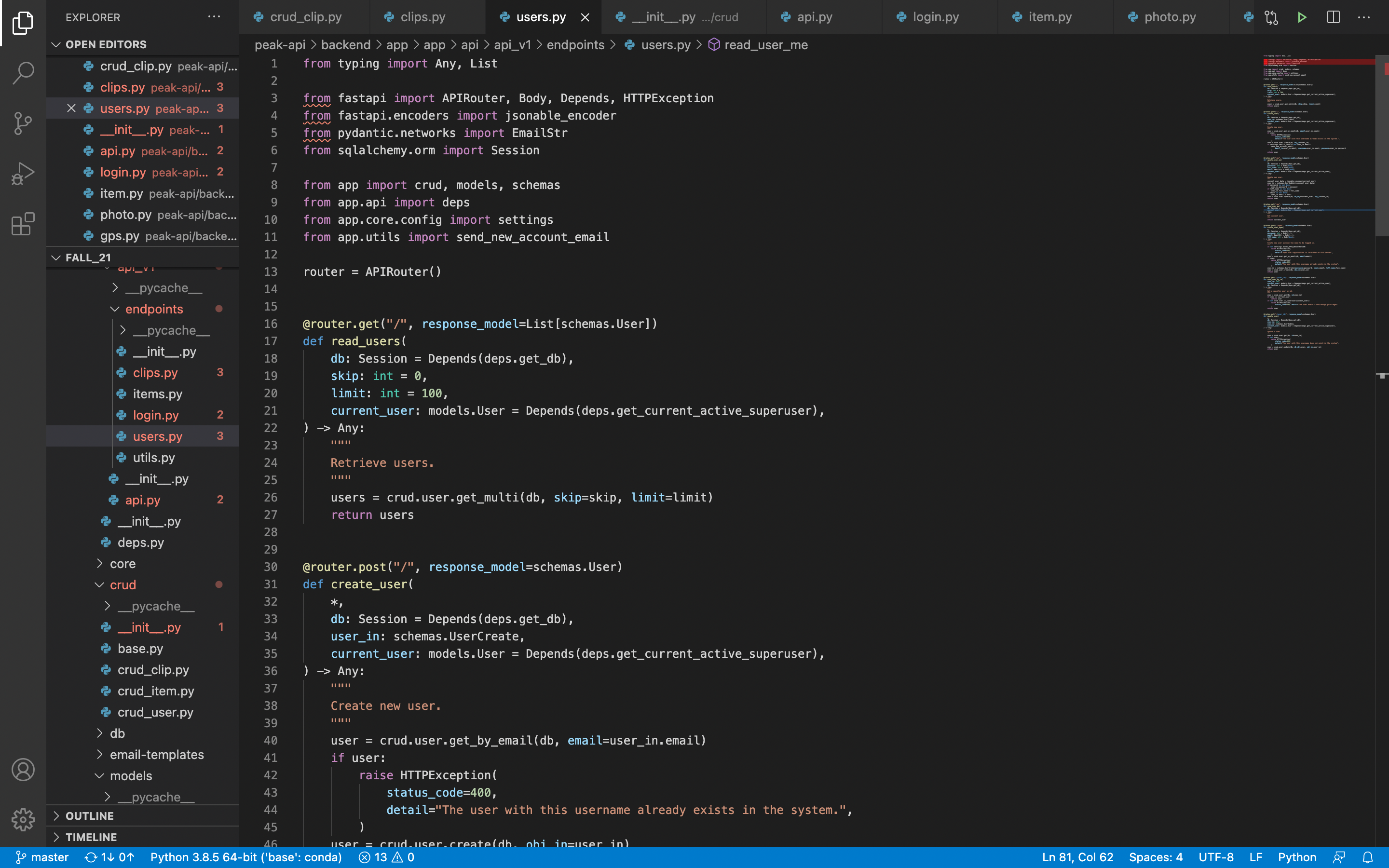Open the Run and Debug view
1389x868 pixels.
(23, 174)
